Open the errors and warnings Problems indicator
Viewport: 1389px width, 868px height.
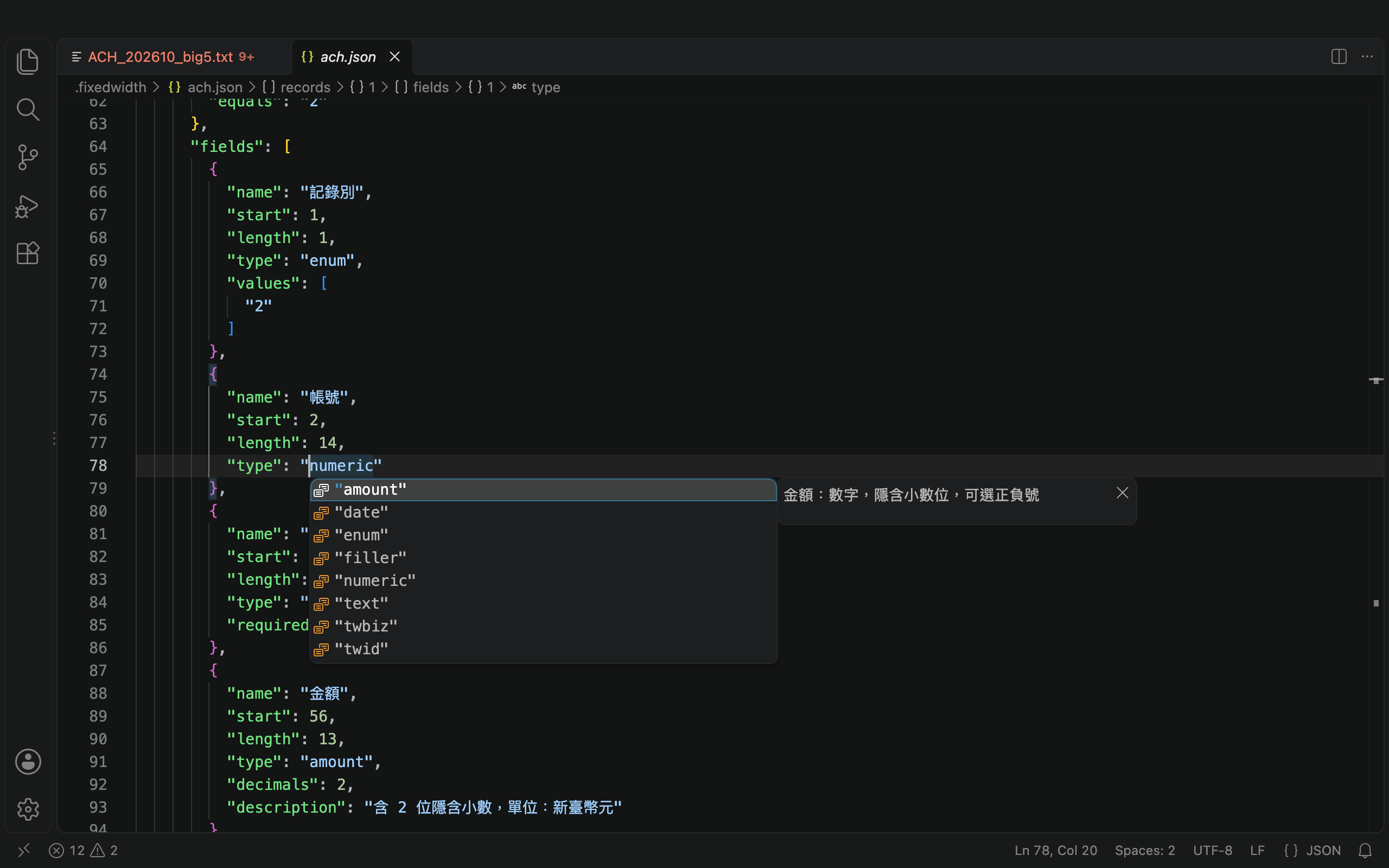[x=83, y=850]
